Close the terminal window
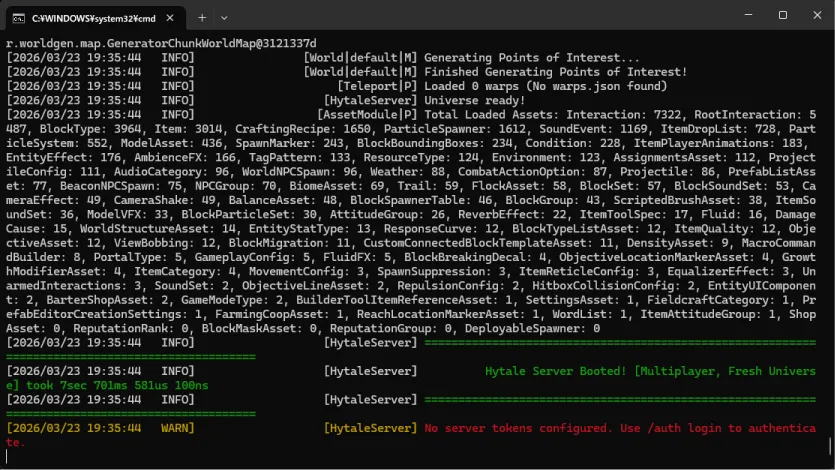The width and height of the screenshot is (835, 470). (812, 16)
